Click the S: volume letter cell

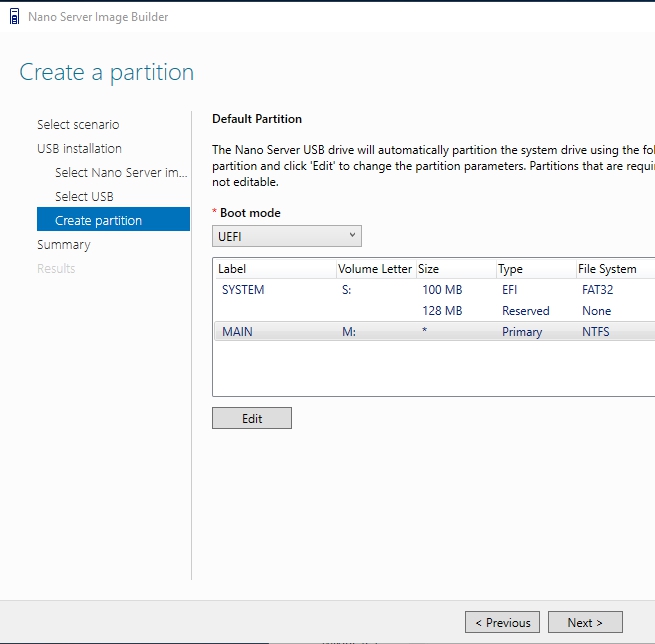[346, 289]
